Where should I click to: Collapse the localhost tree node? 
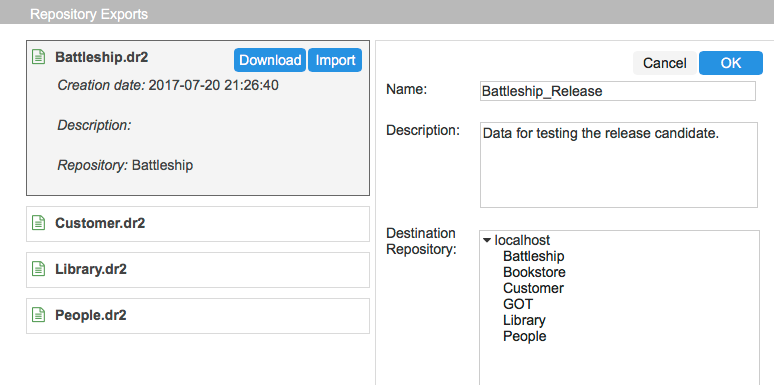tap(487, 240)
